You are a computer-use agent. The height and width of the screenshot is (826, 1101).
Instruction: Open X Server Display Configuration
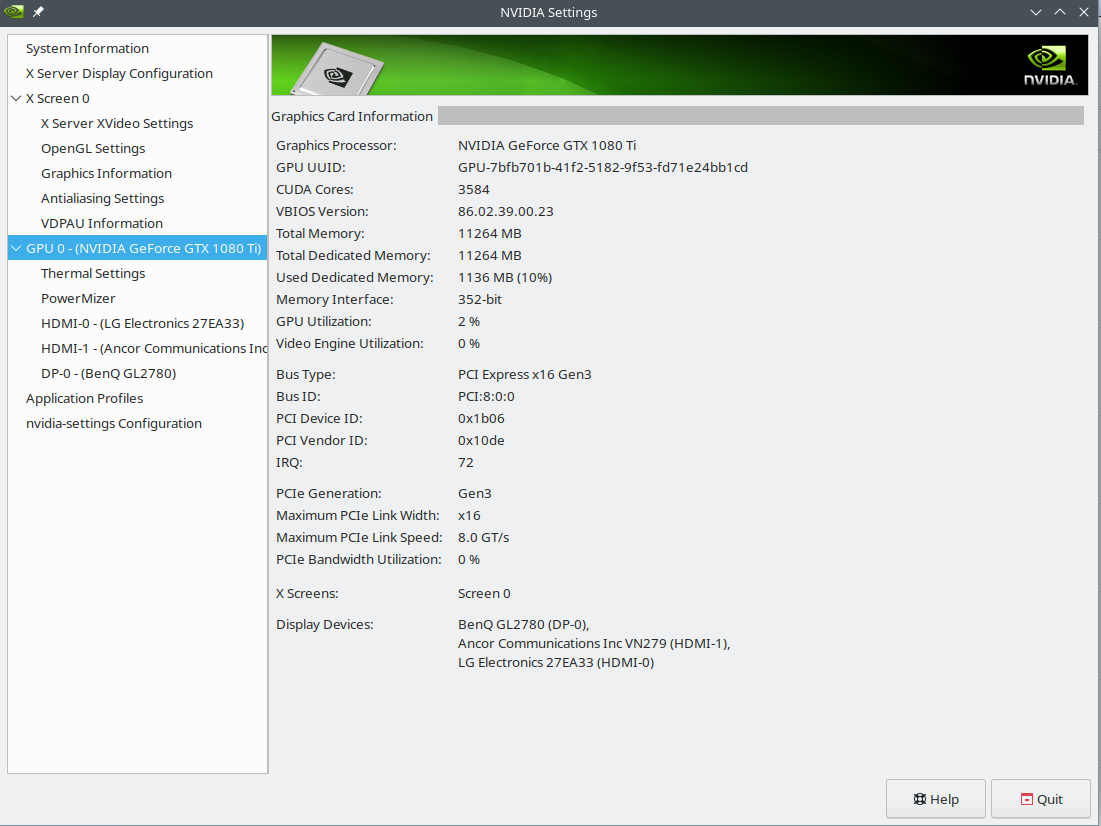coord(119,73)
